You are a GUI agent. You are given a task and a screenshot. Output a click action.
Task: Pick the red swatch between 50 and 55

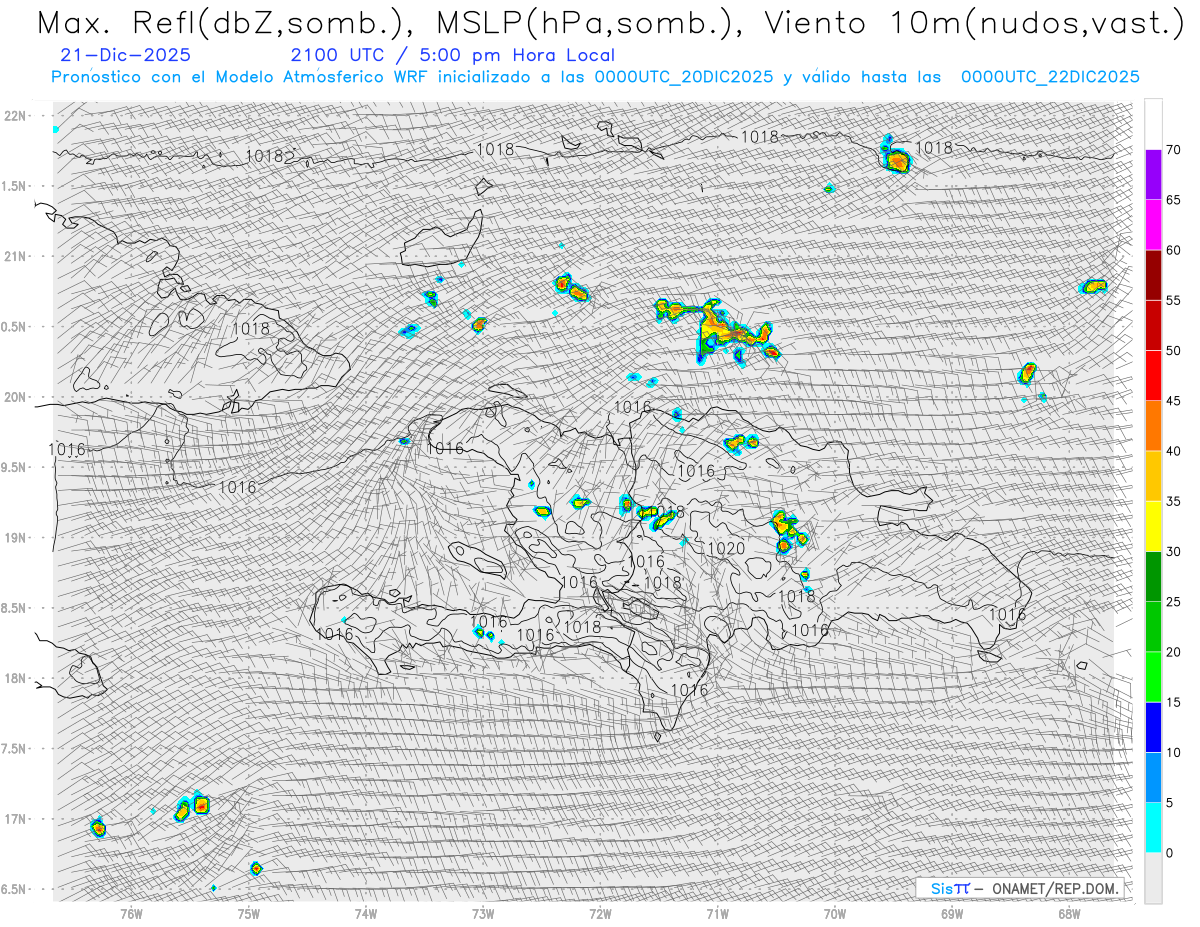point(1153,325)
